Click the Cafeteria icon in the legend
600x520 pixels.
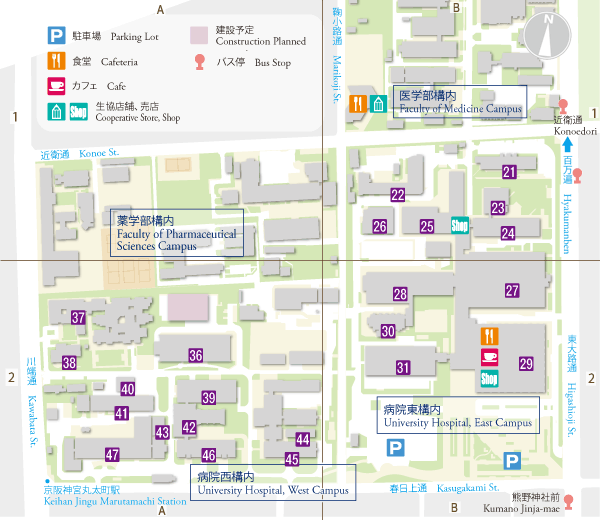pos(56,60)
